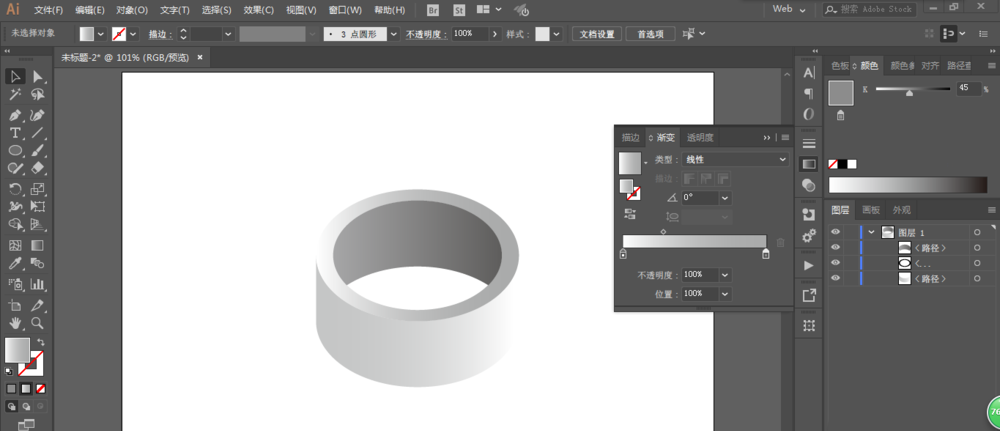
Task: Click the K value color slider
Action: [x=910, y=91]
